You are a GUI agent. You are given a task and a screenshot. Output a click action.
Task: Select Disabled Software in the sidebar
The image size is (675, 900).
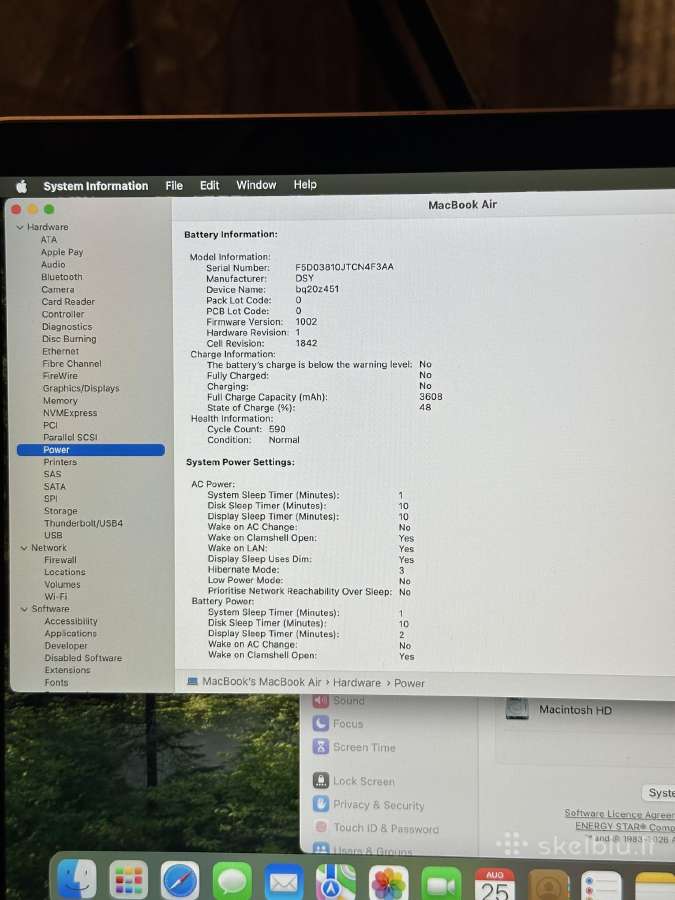[x=84, y=658]
